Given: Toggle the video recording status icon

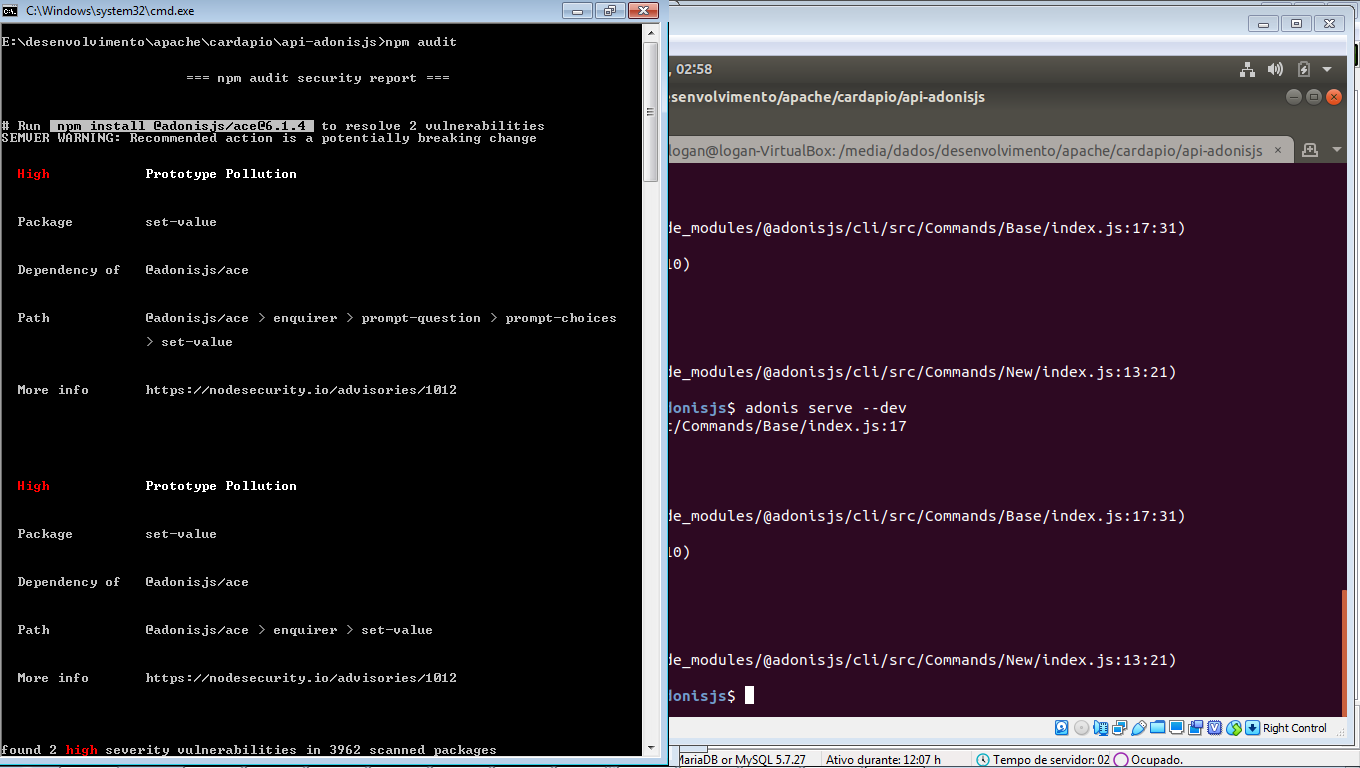Looking at the screenshot, I should (1195, 727).
